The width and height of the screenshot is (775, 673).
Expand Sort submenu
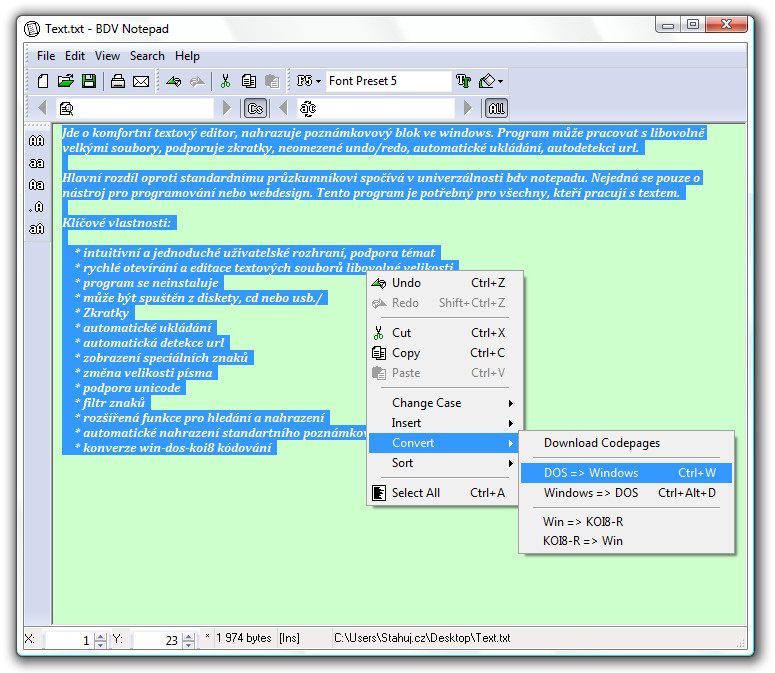click(x=442, y=463)
